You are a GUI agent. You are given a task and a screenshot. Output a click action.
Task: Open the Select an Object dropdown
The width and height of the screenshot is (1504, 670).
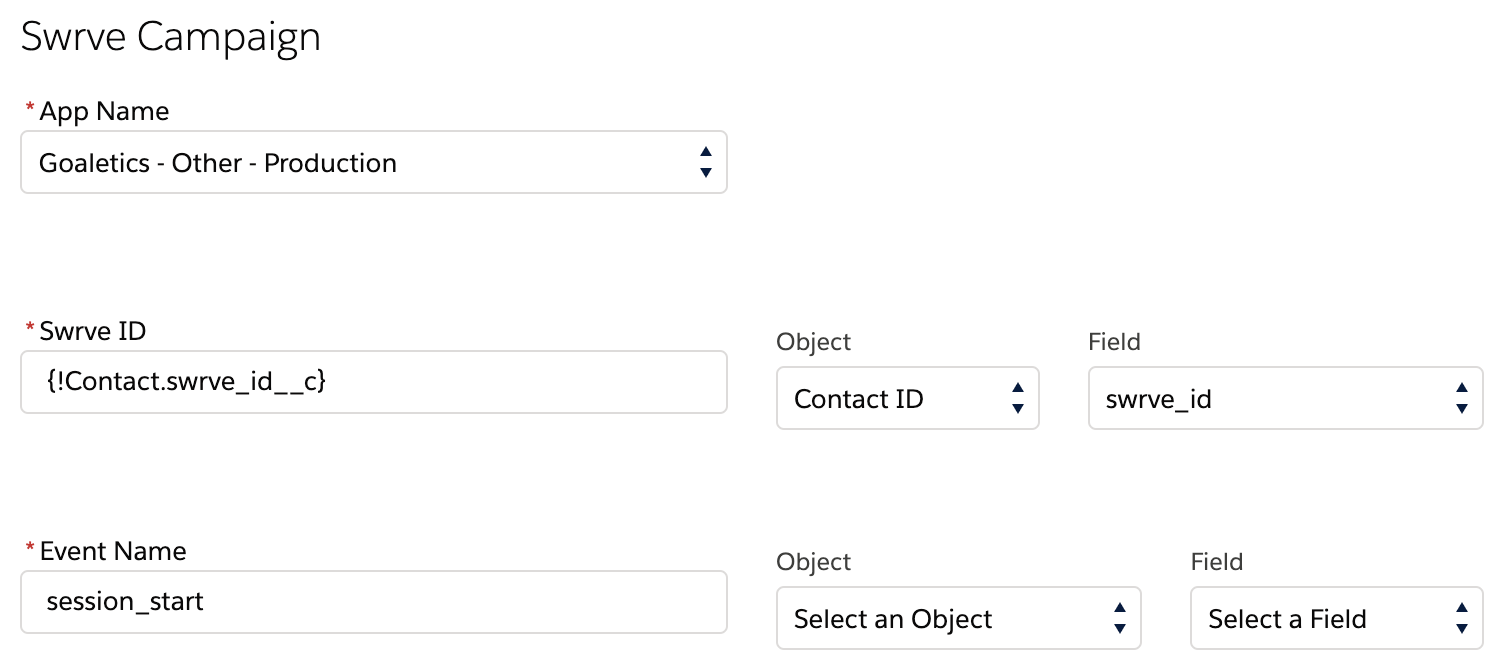pos(959,618)
